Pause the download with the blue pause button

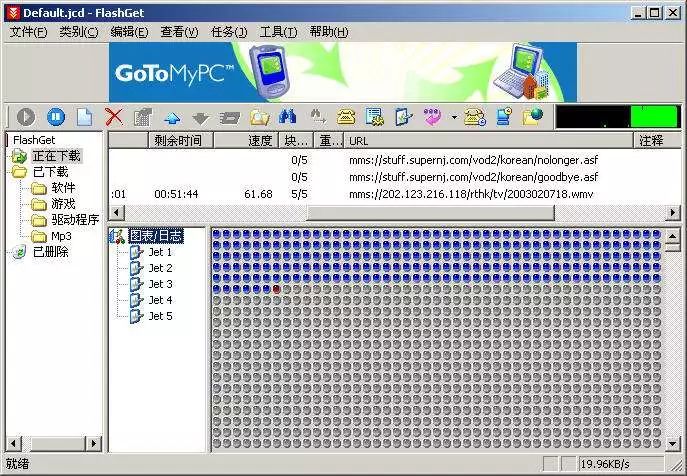pyautogui.click(x=55, y=117)
